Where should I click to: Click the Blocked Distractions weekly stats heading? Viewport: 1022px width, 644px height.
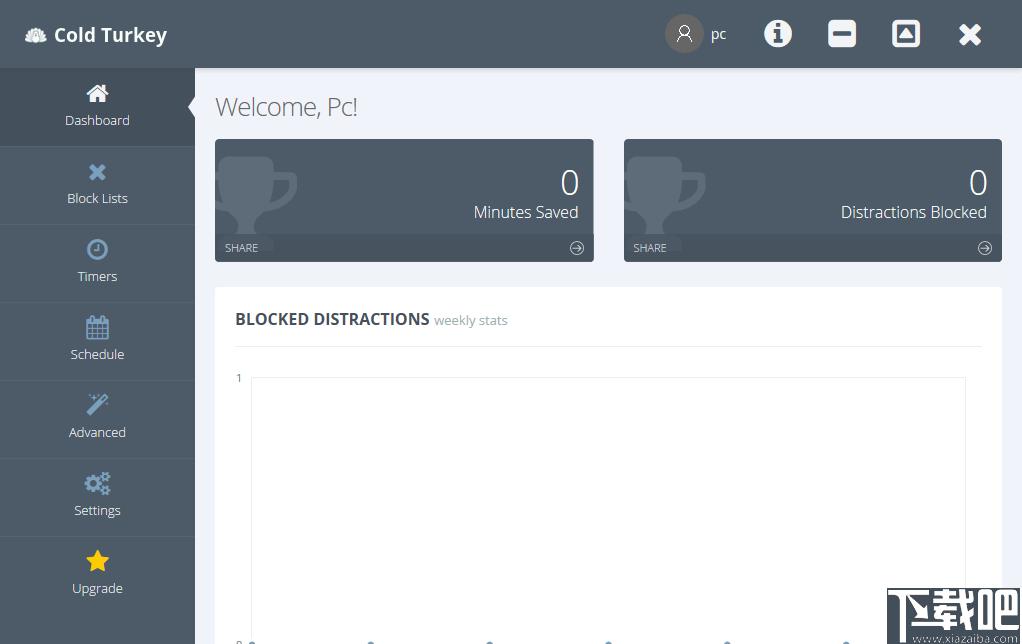tap(372, 319)
